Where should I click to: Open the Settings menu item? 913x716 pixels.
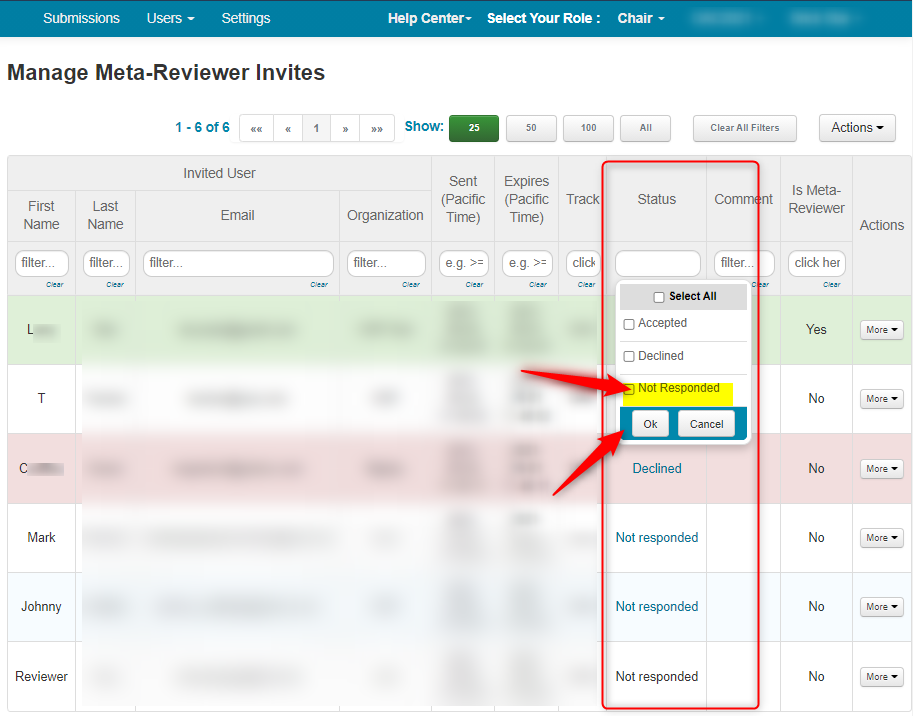(246, 18)
